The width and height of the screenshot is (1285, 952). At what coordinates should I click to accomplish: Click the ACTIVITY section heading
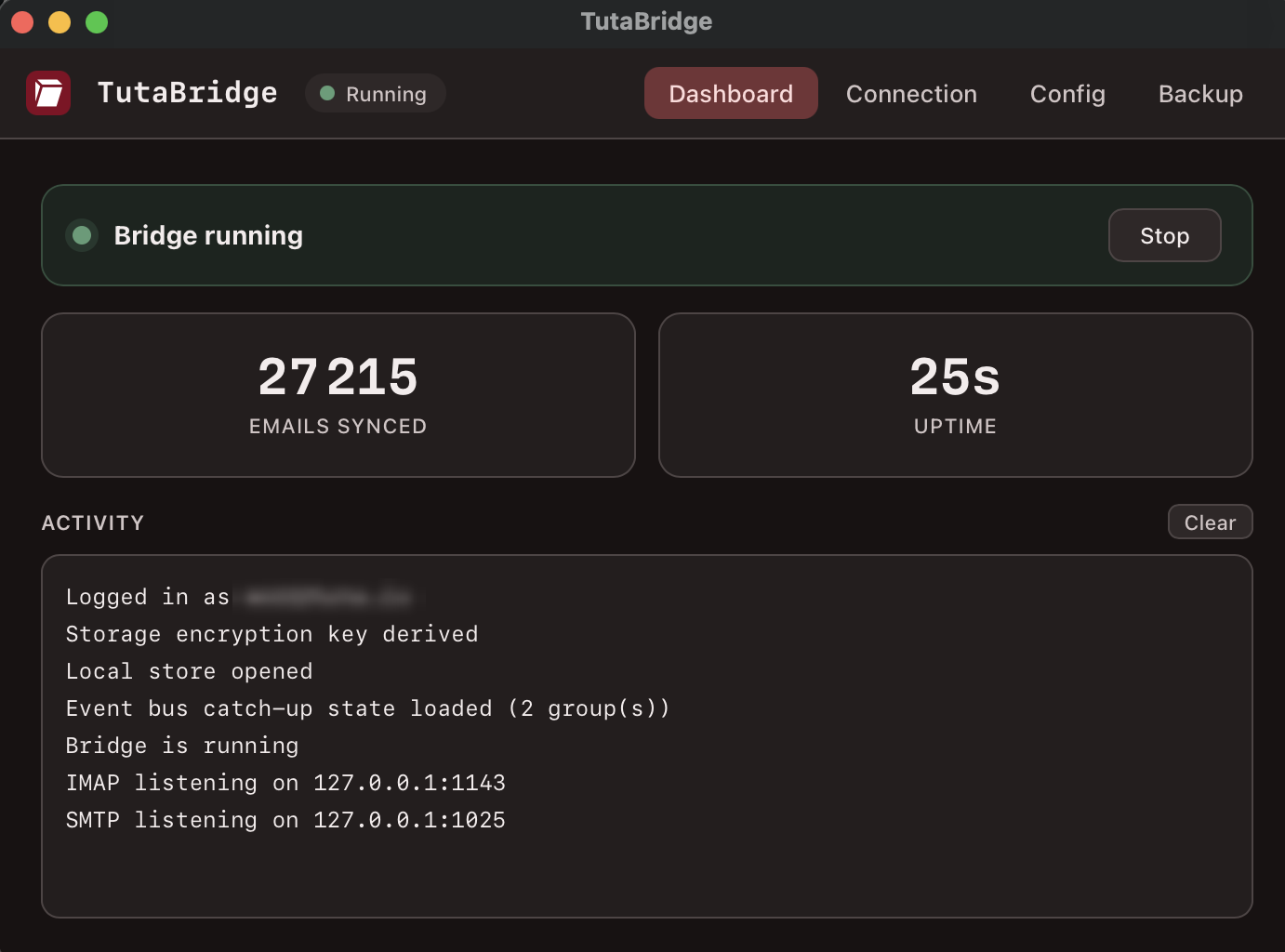pyautogui.click(x=93, y=522)
